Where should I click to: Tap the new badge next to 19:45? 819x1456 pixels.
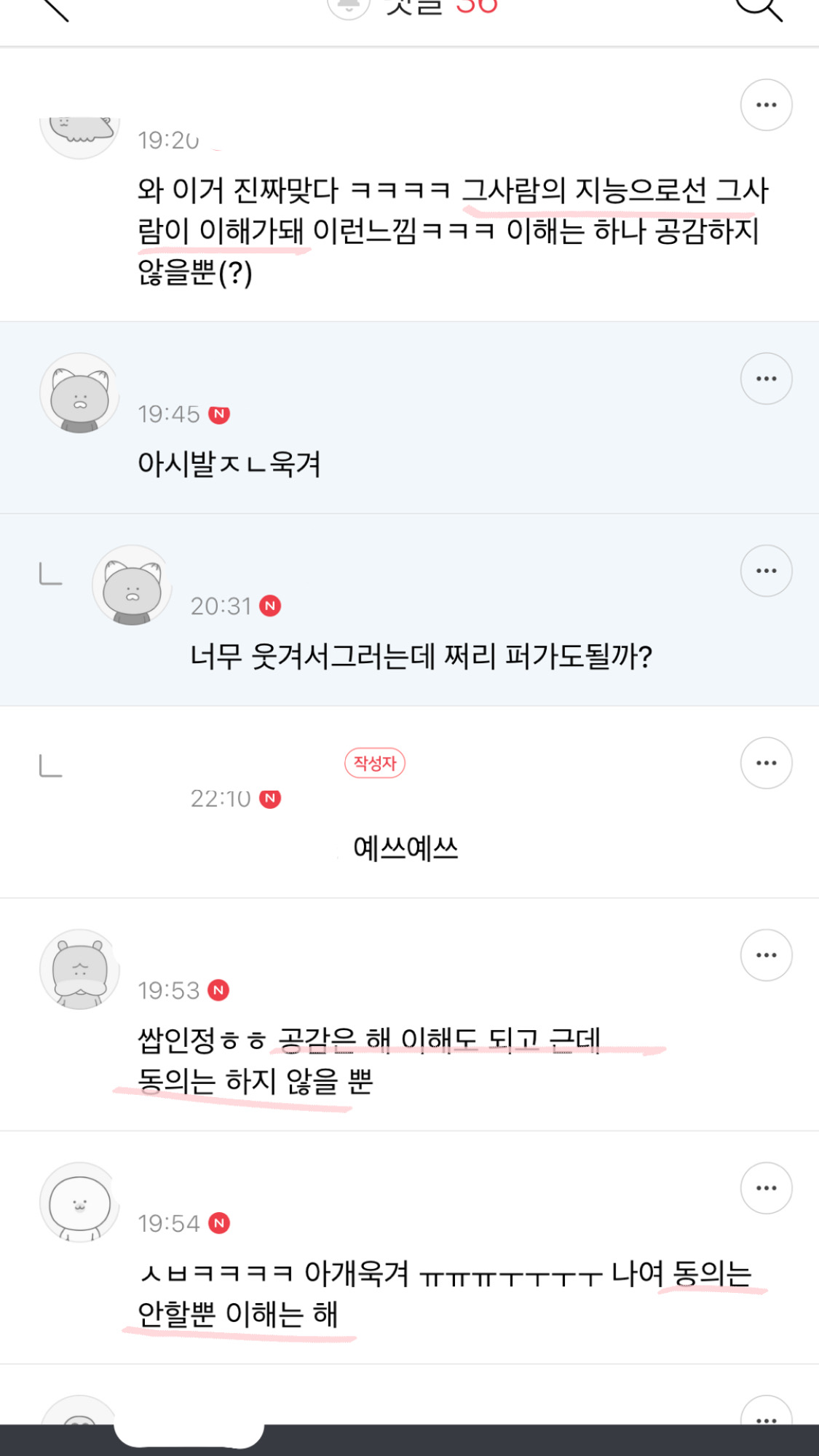[219, 414]
